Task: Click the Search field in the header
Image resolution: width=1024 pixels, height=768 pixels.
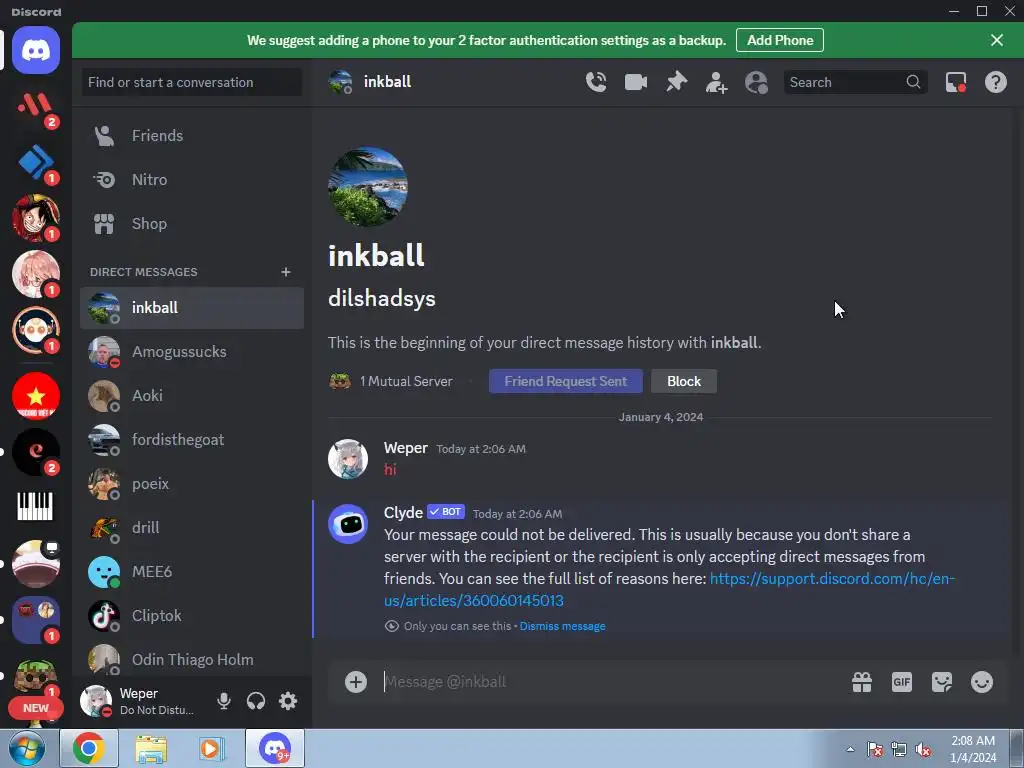Action: point(855,82)
